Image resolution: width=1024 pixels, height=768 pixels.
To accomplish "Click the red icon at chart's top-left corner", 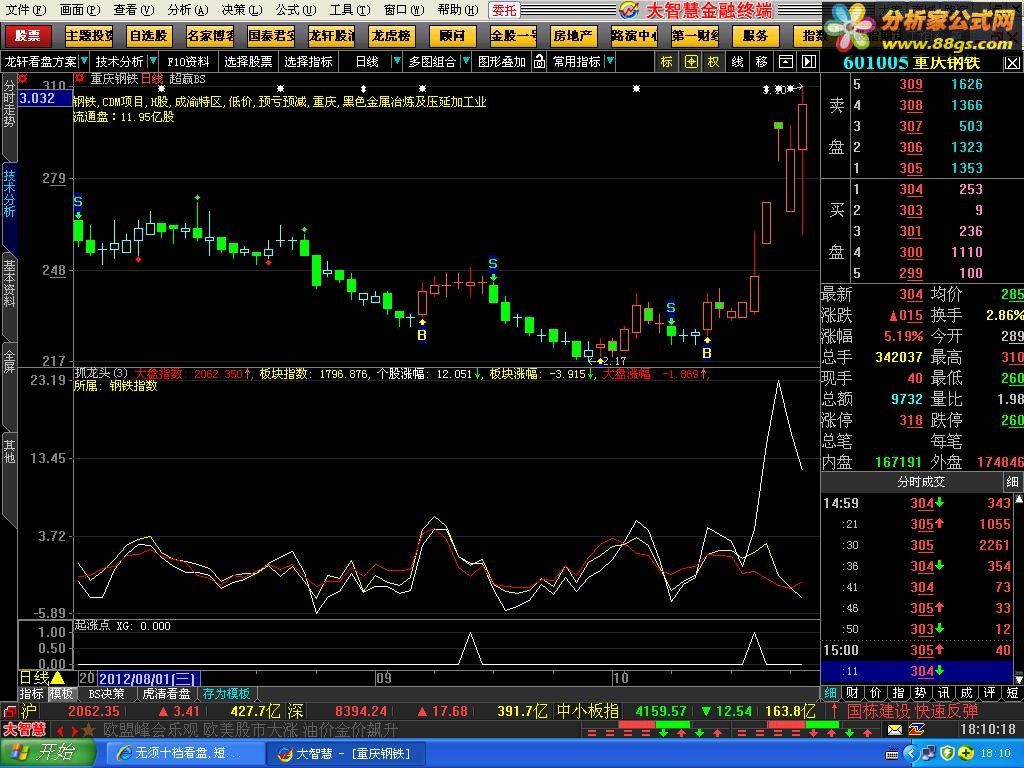I will coord(23,78).
